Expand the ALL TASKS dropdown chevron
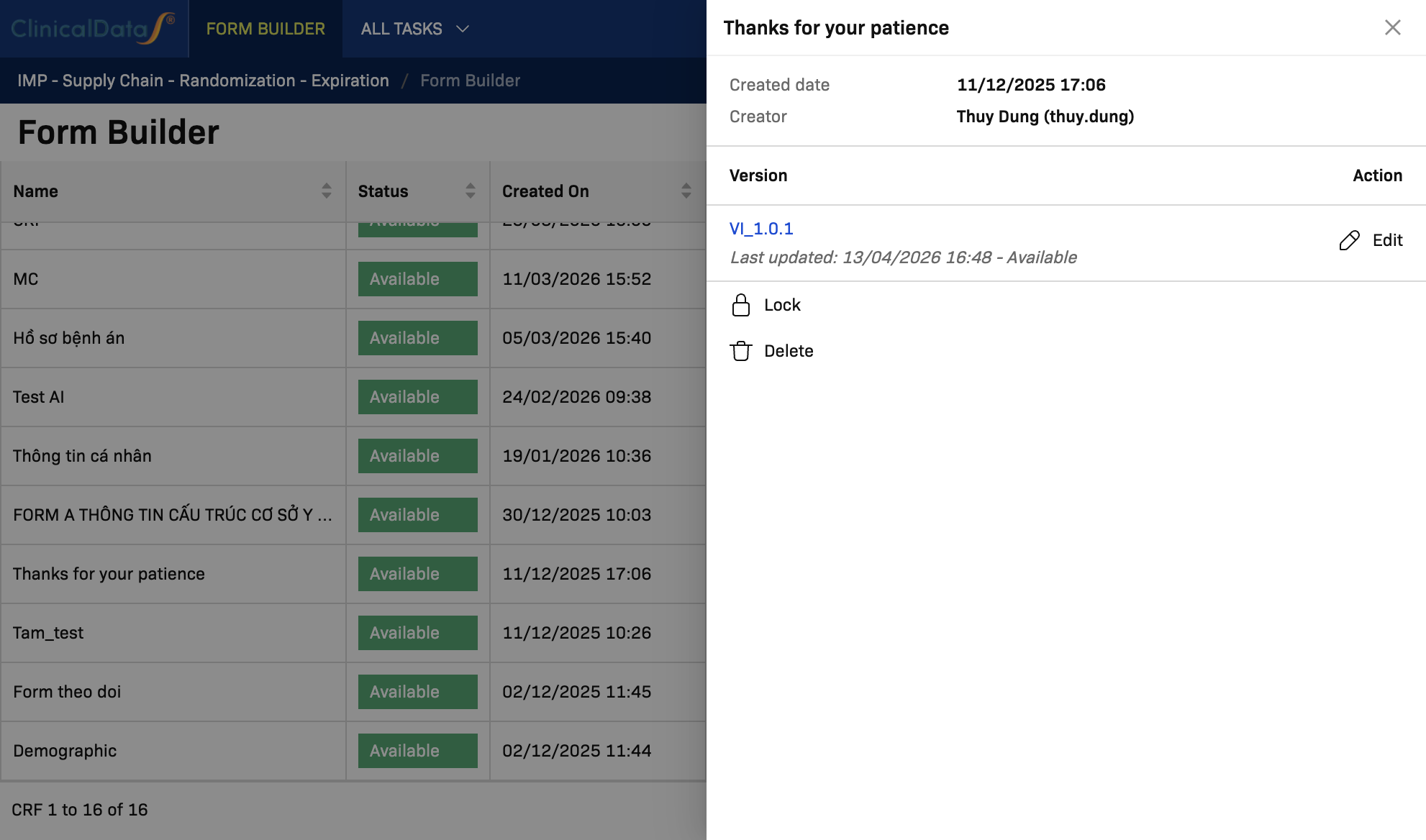1426x840 pixels. [463, 29]
